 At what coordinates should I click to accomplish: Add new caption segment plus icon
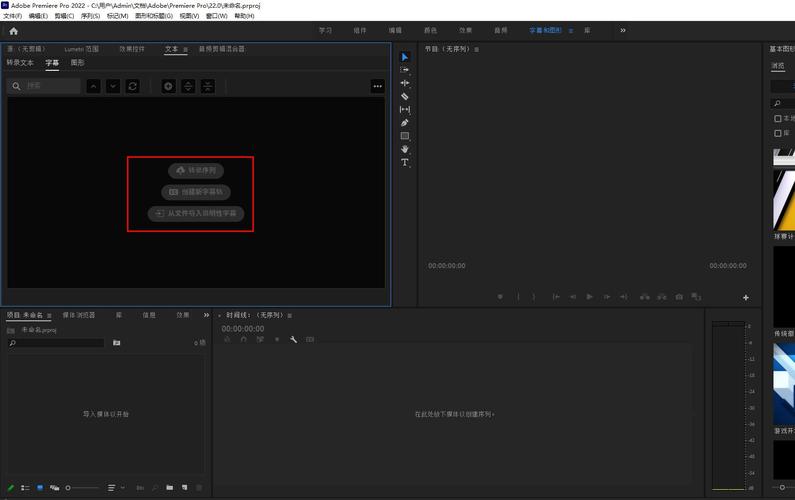(x=168, y=86)
